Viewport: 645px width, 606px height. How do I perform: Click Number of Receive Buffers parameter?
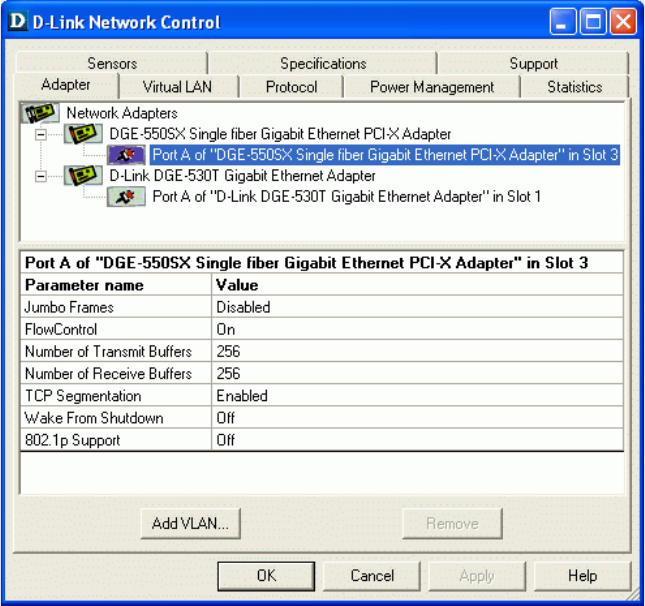click(x=109, y=374)
